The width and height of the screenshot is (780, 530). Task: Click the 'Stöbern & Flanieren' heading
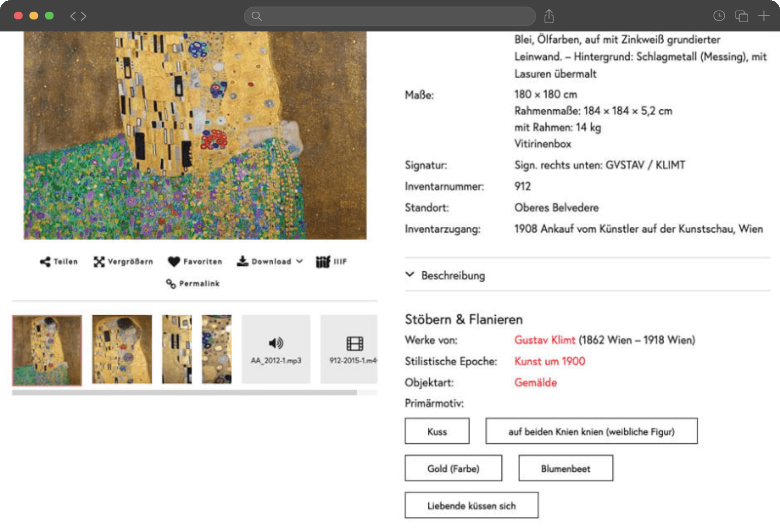[x=464, y=319]
